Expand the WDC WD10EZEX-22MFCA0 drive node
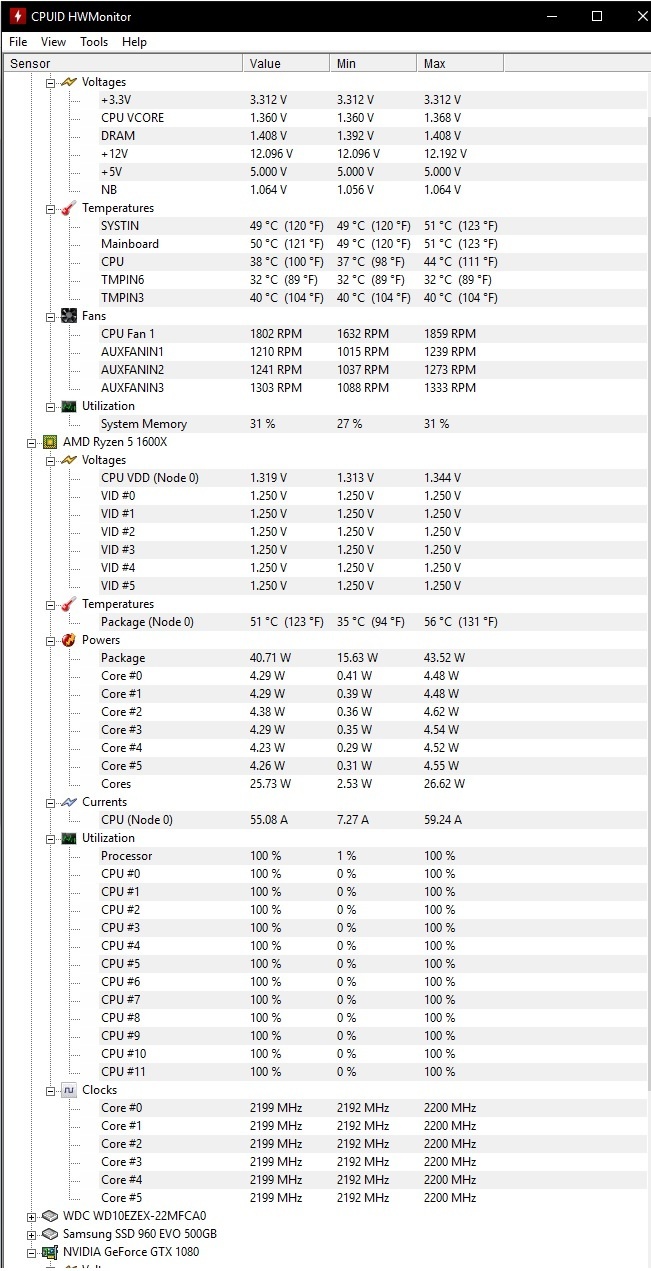This screenshot has height=1271, width=651. [x=31, y=1216]
